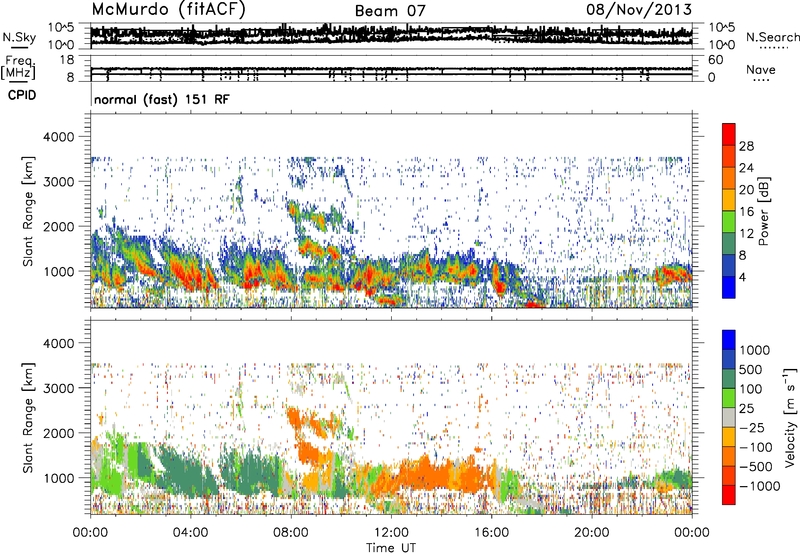Viewport: 800px width, 554px height.
Task: Click the 100 label on Velocity colorbar
Action: click(751, 389)
